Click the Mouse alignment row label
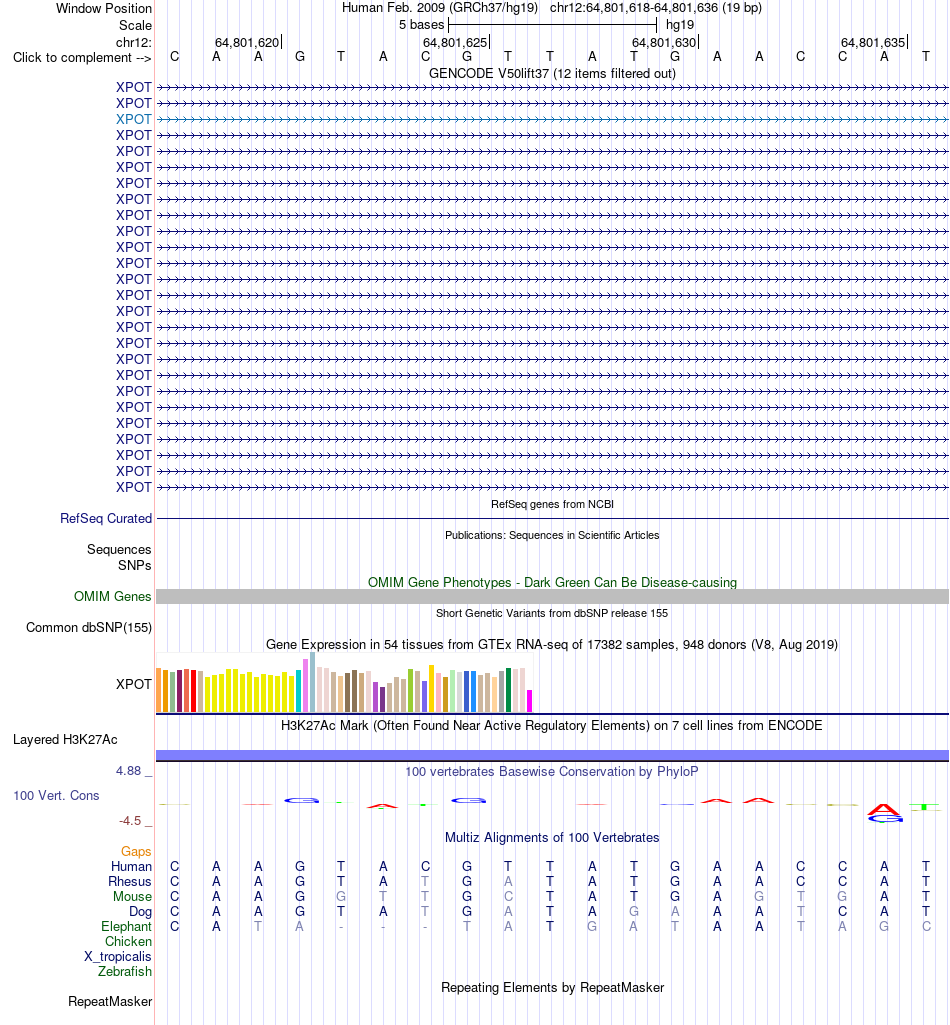This screenshot has height=1025, width=950. pyautogui.click(x=132, y=896)
